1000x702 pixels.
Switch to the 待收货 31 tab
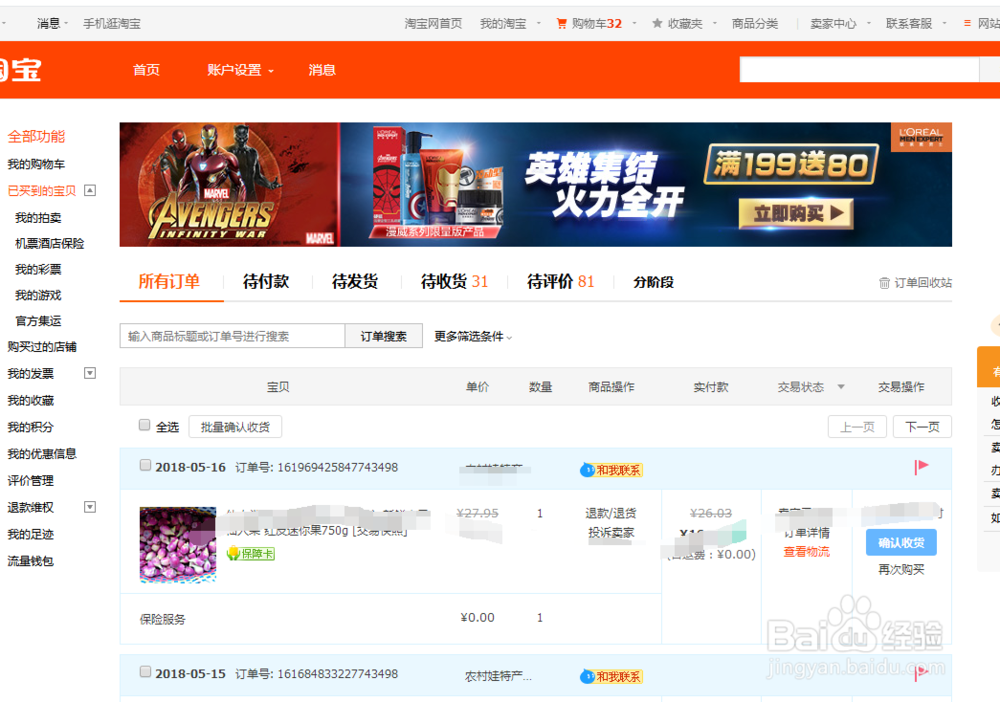point(454,282)
